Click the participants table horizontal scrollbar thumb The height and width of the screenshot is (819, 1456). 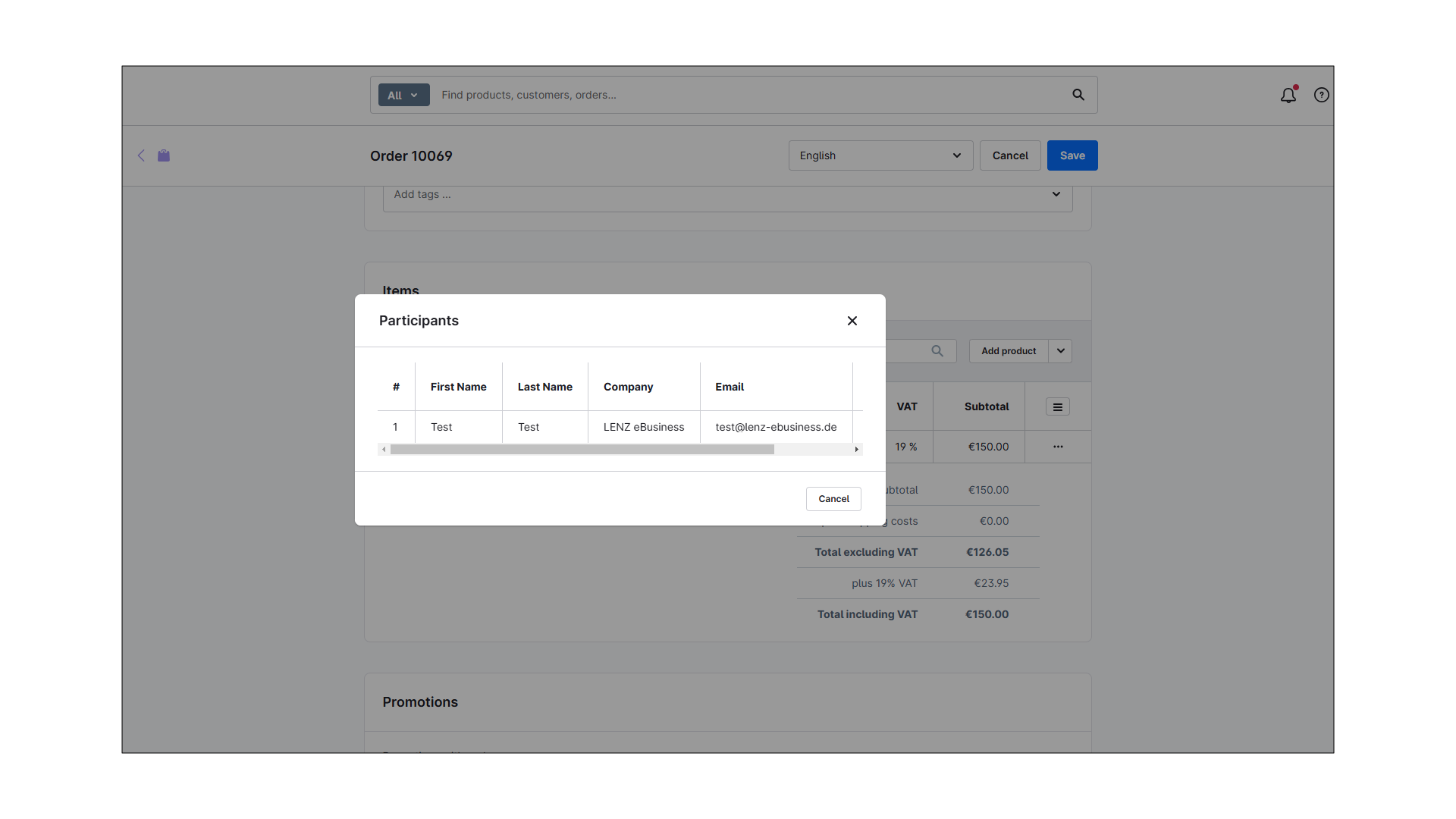tap(582, 450)
